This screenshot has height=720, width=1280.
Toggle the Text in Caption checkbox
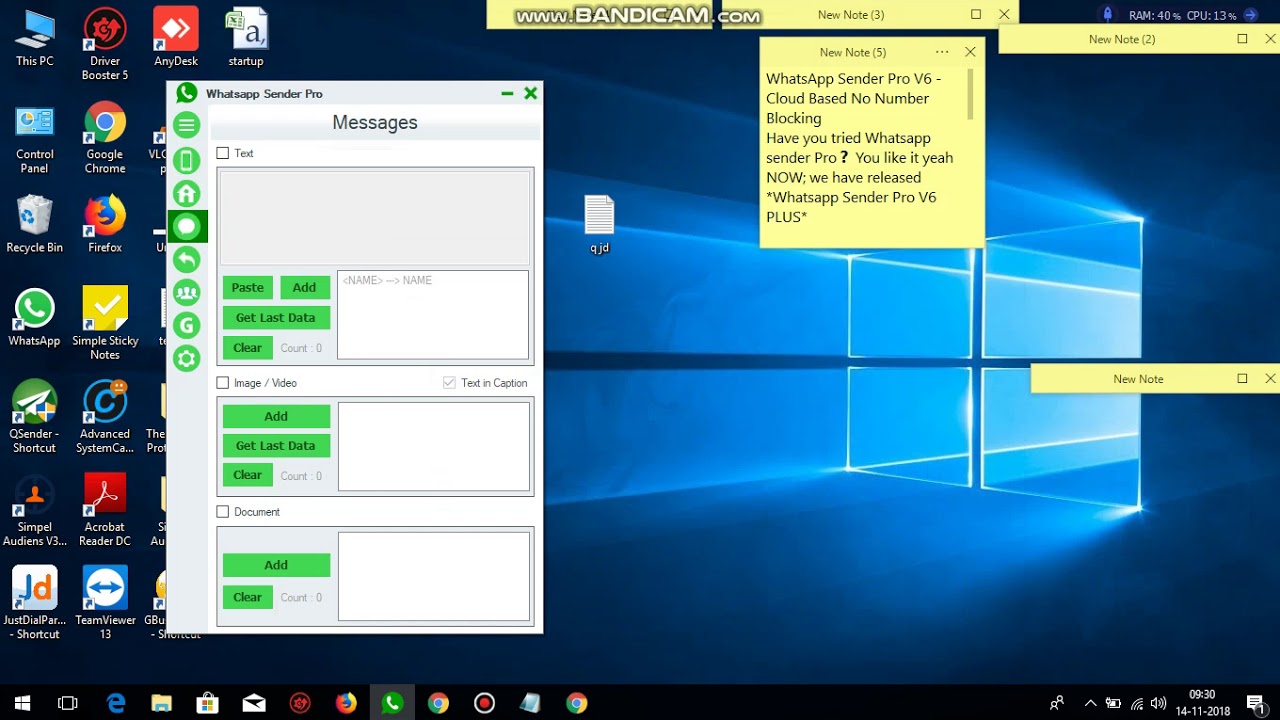pos(449,383)
